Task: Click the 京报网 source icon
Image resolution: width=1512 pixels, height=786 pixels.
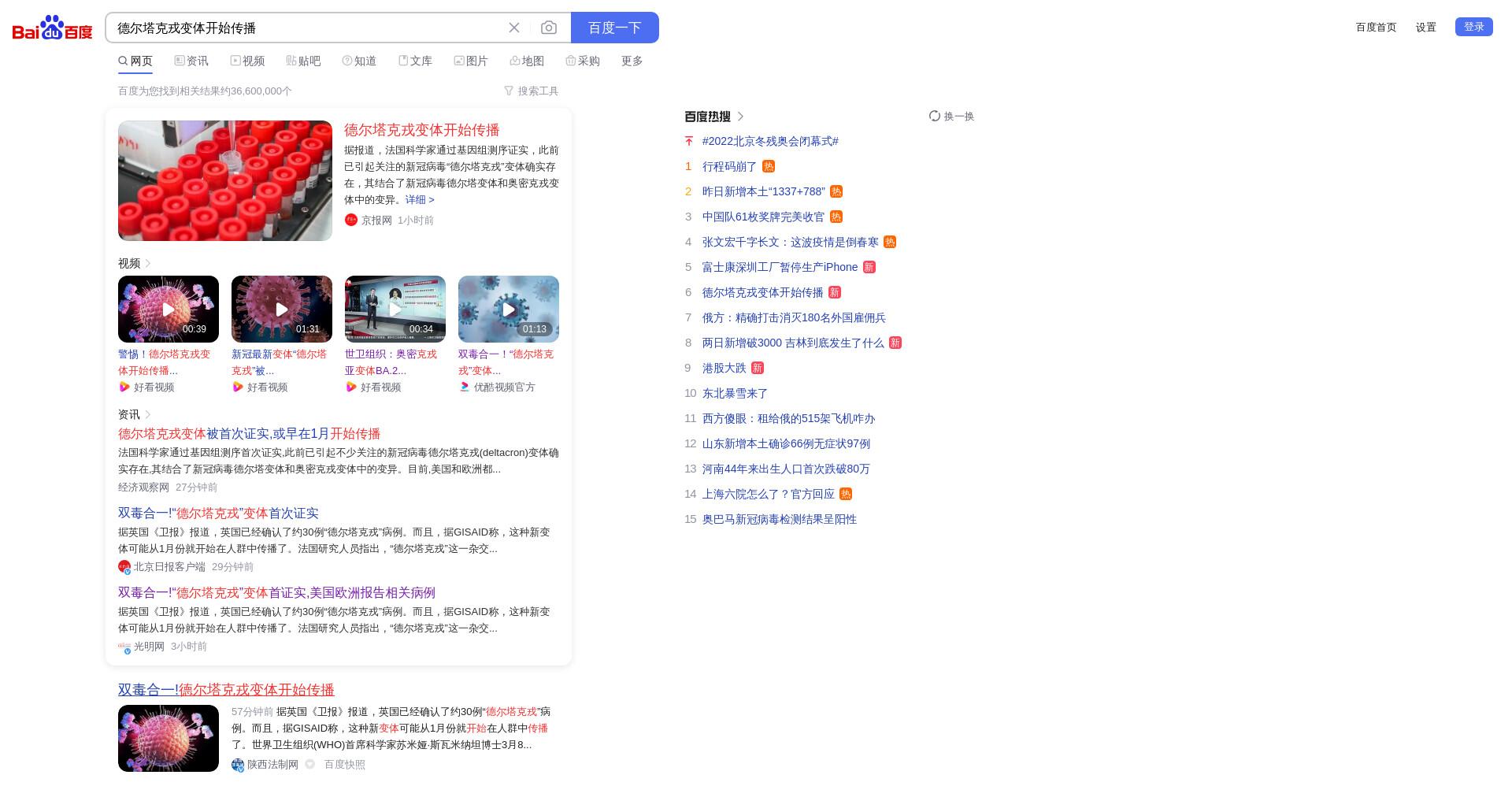Action: pos(351,220)
